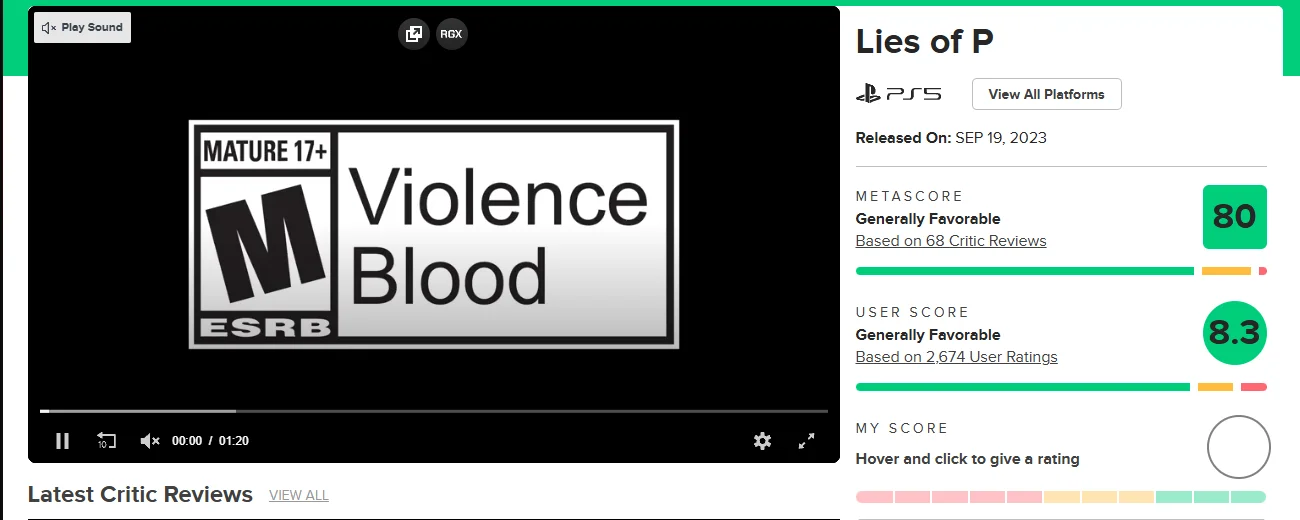Seek on the video progress bar
The width and height of the screenshot is (1300, 520).
pyautogui.click(x=434, y=411)
